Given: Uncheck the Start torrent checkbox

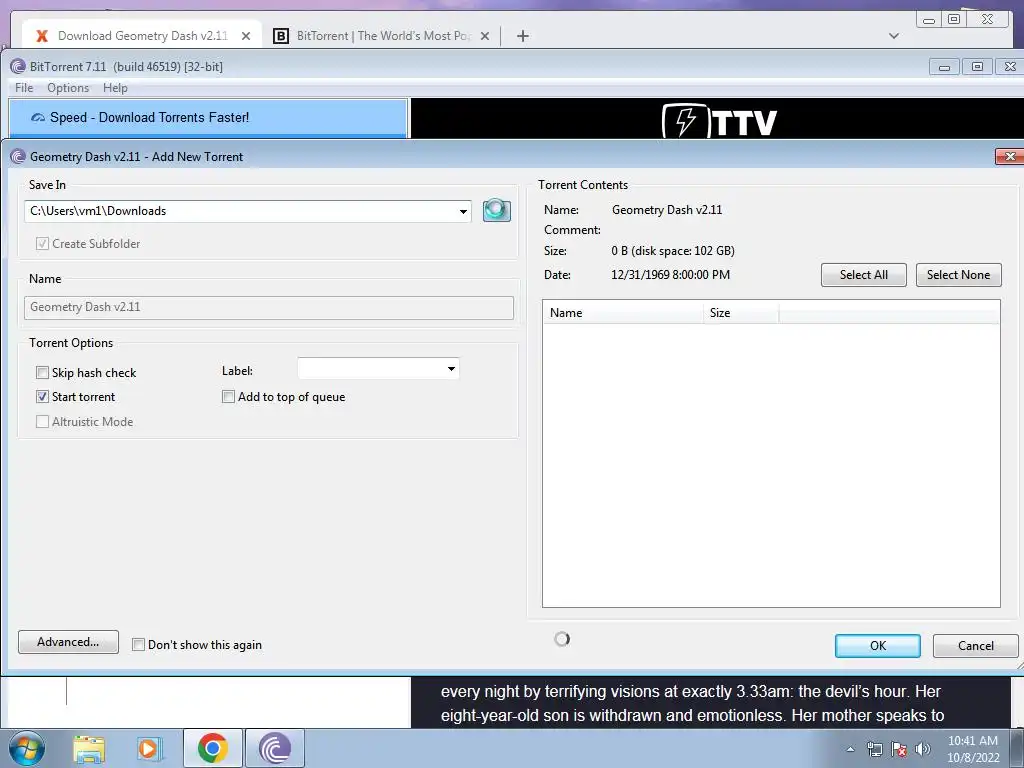Looking at the screenshot, I should coord(42,396).
